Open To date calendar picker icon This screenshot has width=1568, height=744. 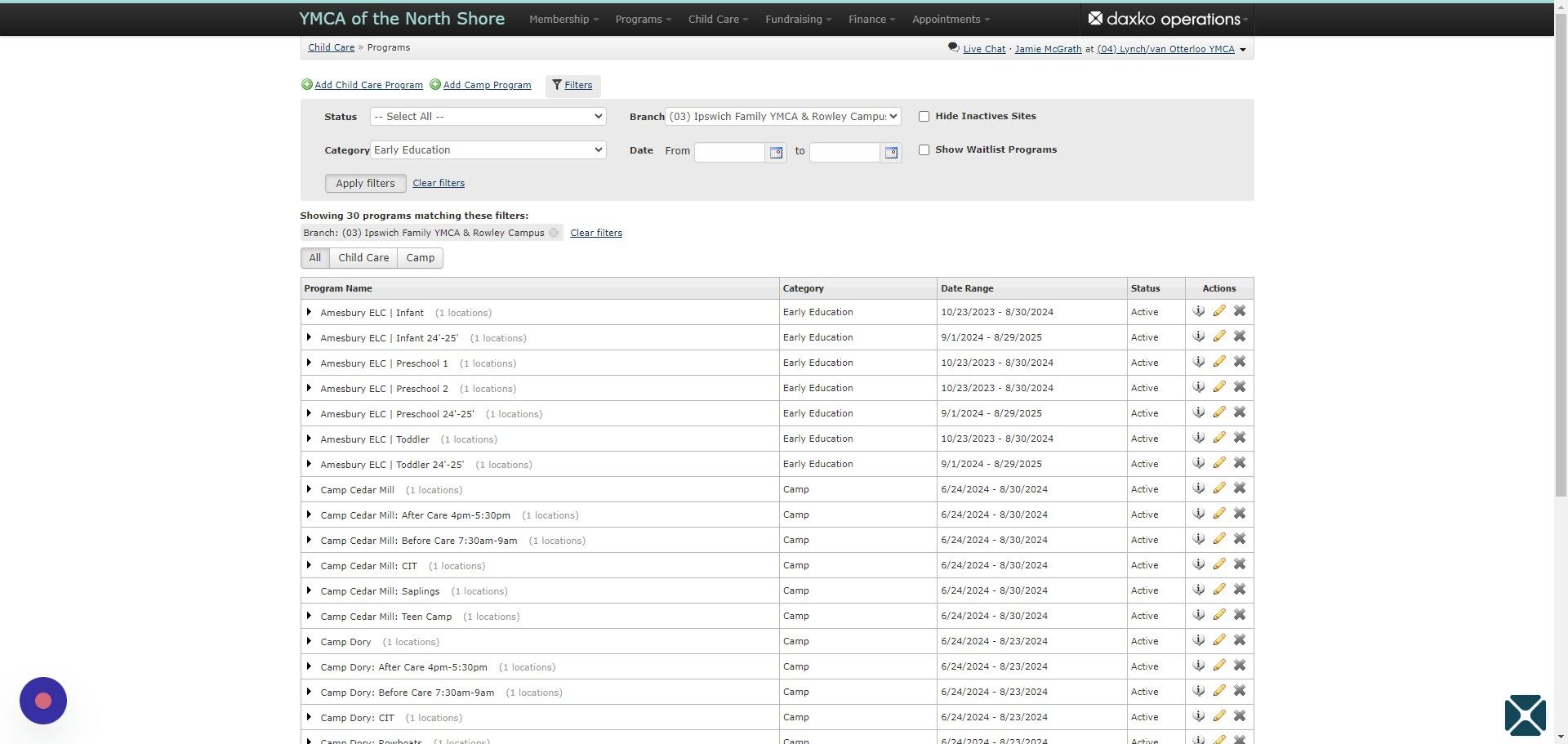(891, 152)
